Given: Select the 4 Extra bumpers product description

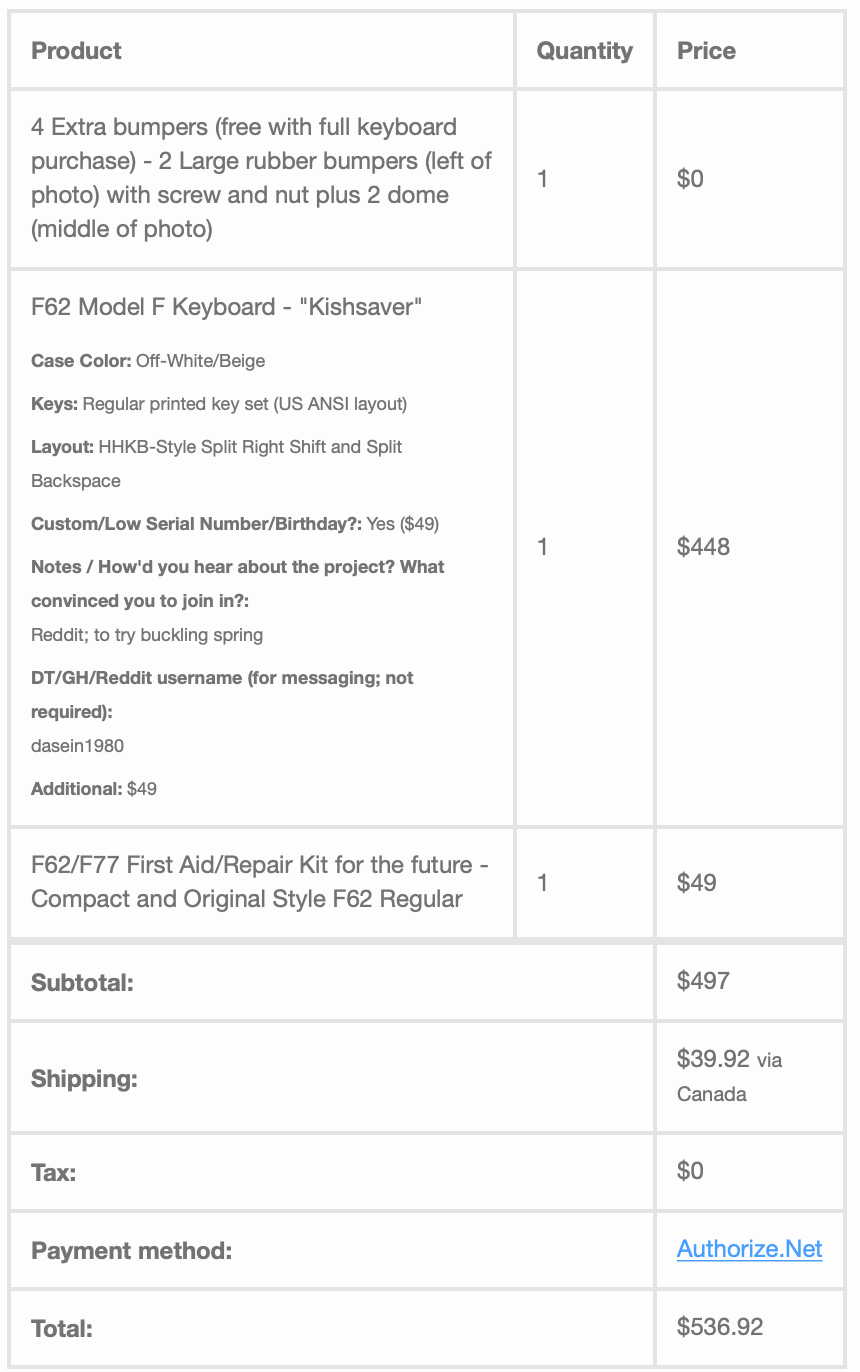Looking at the screenshot, I should (x=261, y=178).
